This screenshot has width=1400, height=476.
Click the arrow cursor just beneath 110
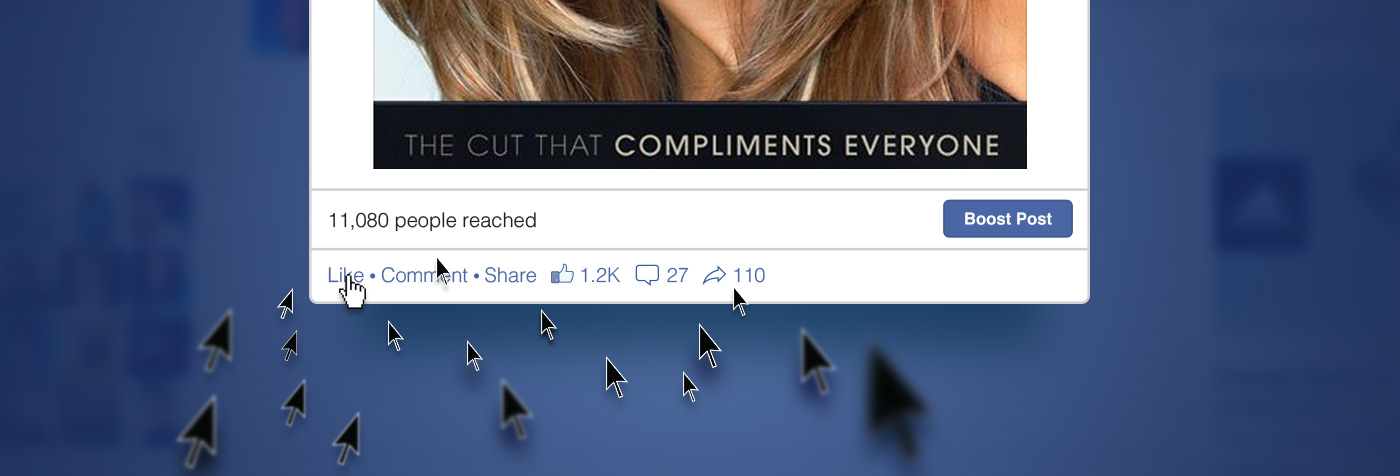(x=739, y=301)
